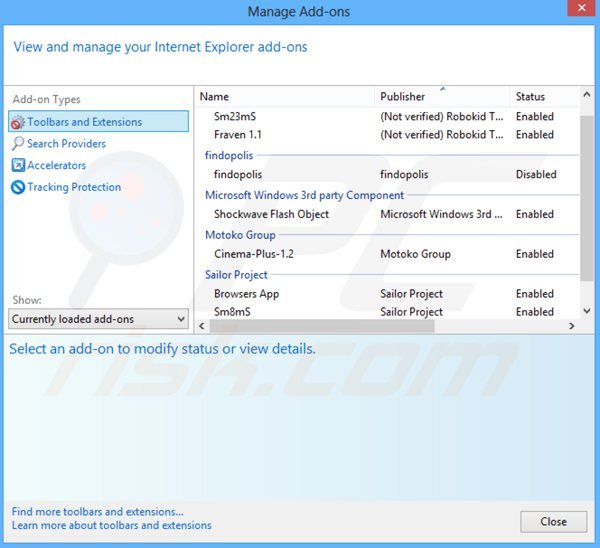Open the Show add-ons dropdown
600x548 pixels.
pyautogui.click(x=98, y=319)
